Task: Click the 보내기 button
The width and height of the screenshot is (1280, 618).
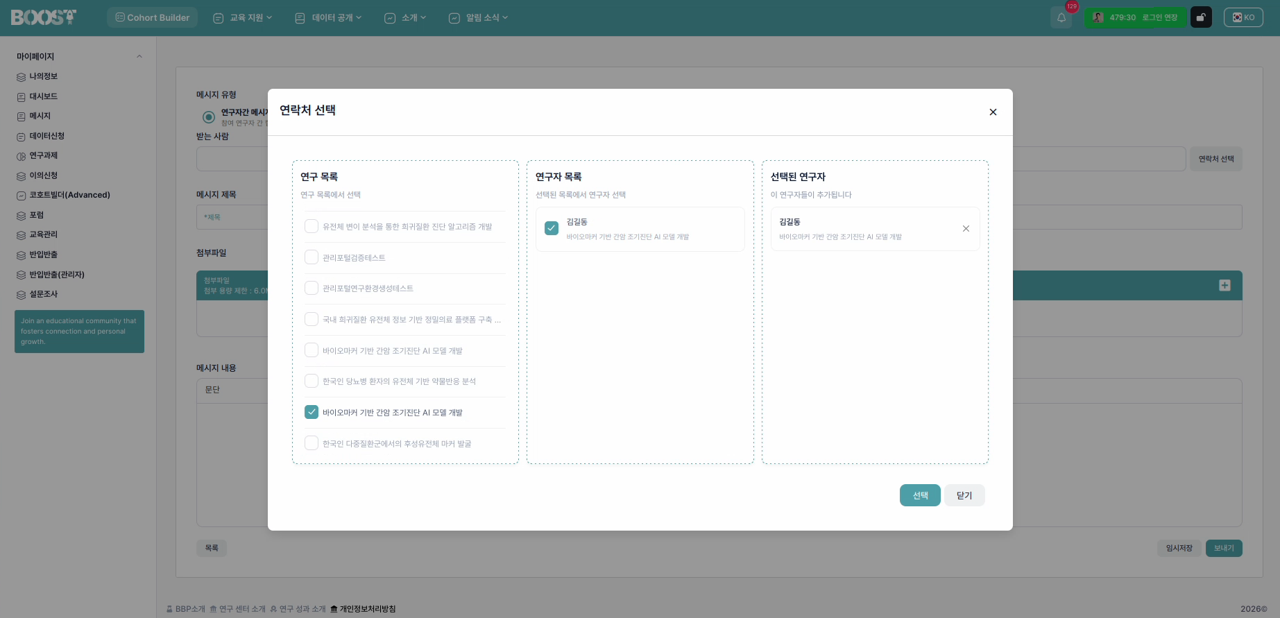Action: (x=1224, y=548)
